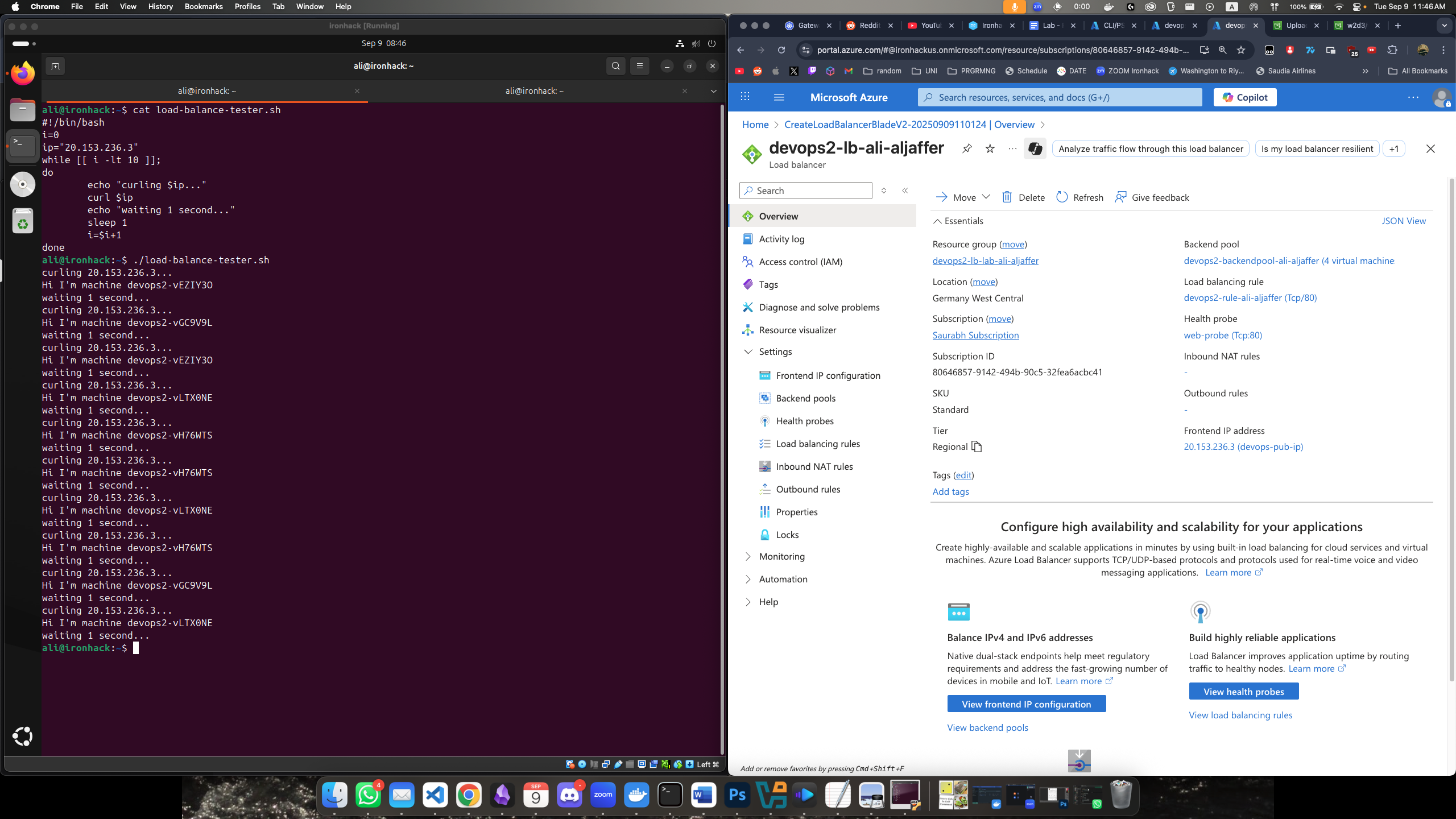Image resolution: width=1456 pixels, height=819 pixels.
Task: Click the terminal search magnifier icon
Action: (x=615, y=66)
